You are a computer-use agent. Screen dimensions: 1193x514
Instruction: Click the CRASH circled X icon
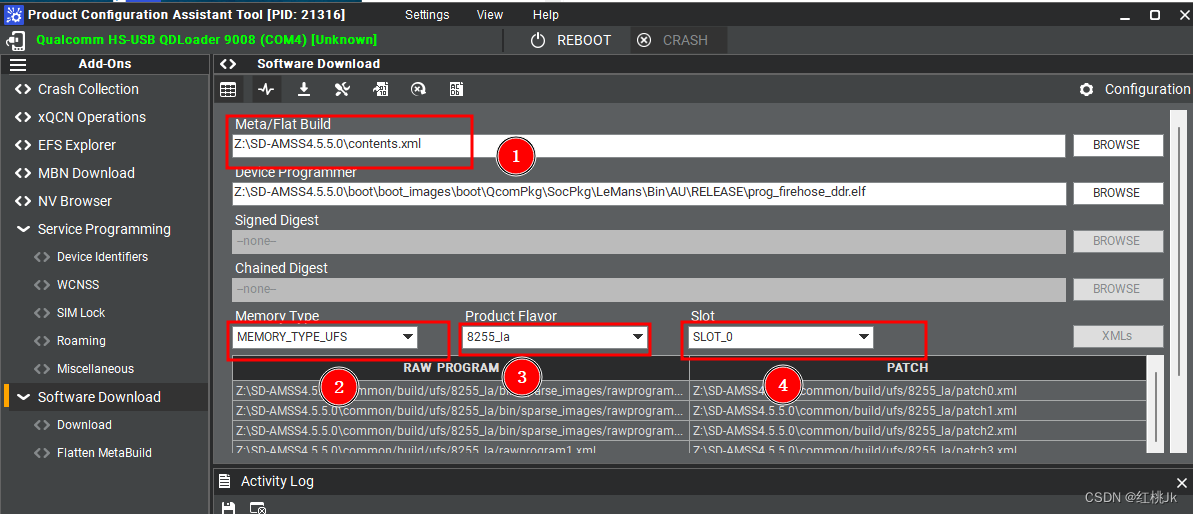pos(644,40)
